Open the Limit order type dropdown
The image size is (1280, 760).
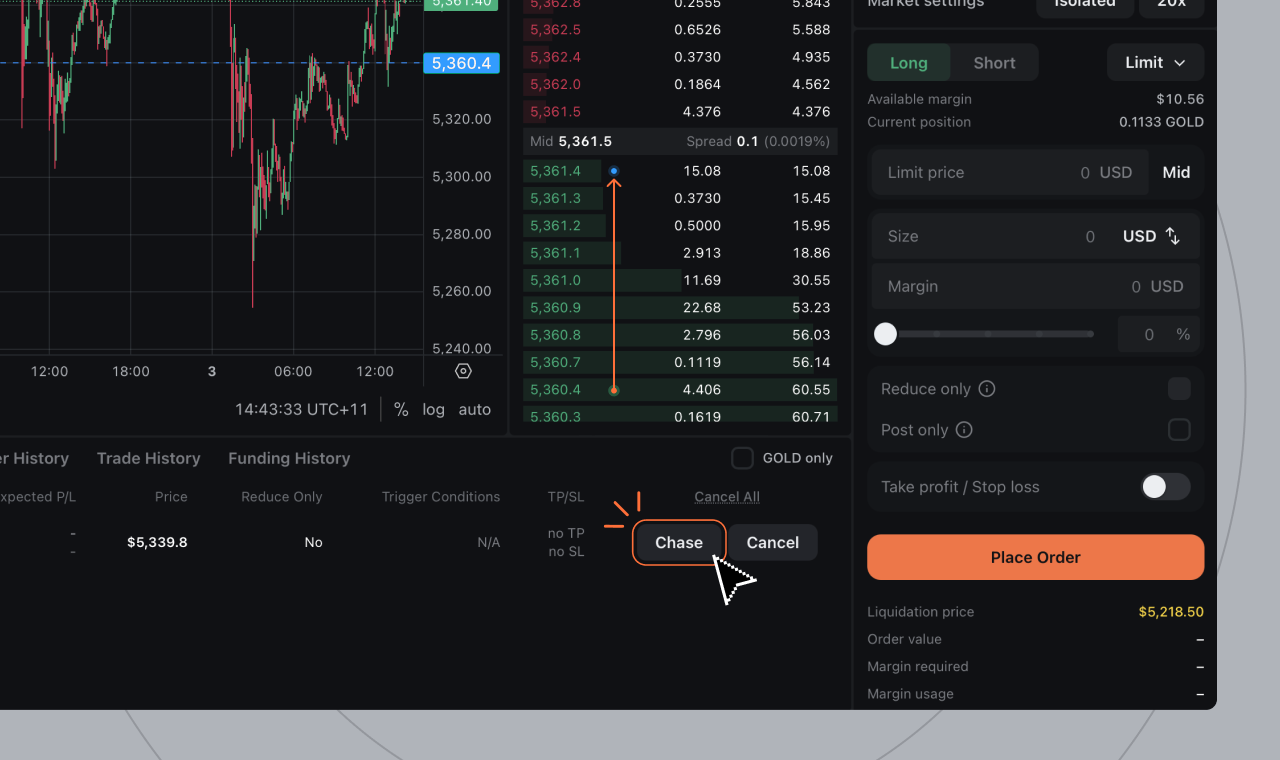coord(1155,63)
